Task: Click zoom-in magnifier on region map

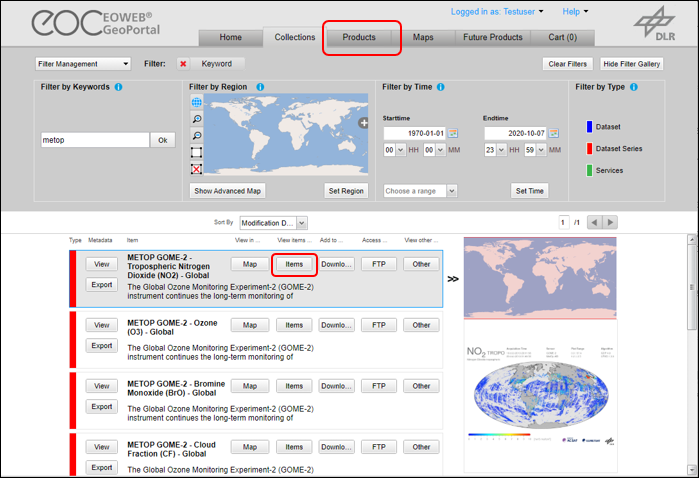Action: pos(196,119)
